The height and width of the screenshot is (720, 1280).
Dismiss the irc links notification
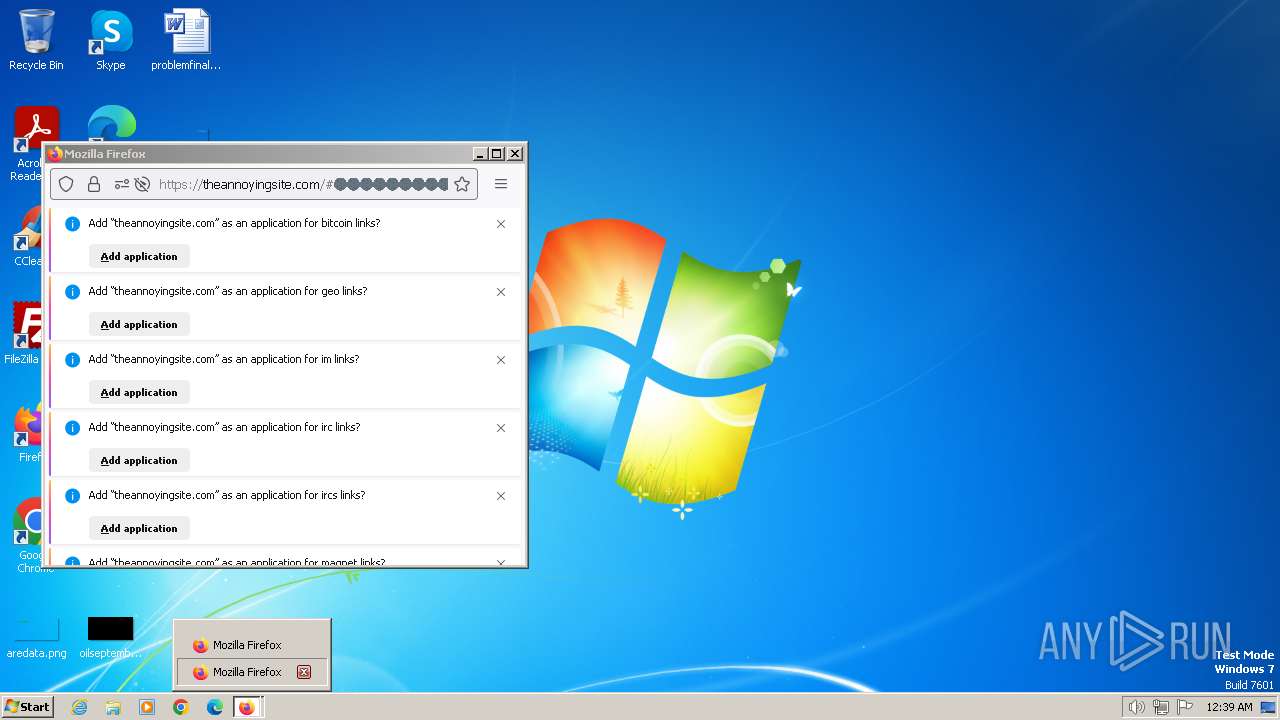pyautogui.click(x=501, y=428)
